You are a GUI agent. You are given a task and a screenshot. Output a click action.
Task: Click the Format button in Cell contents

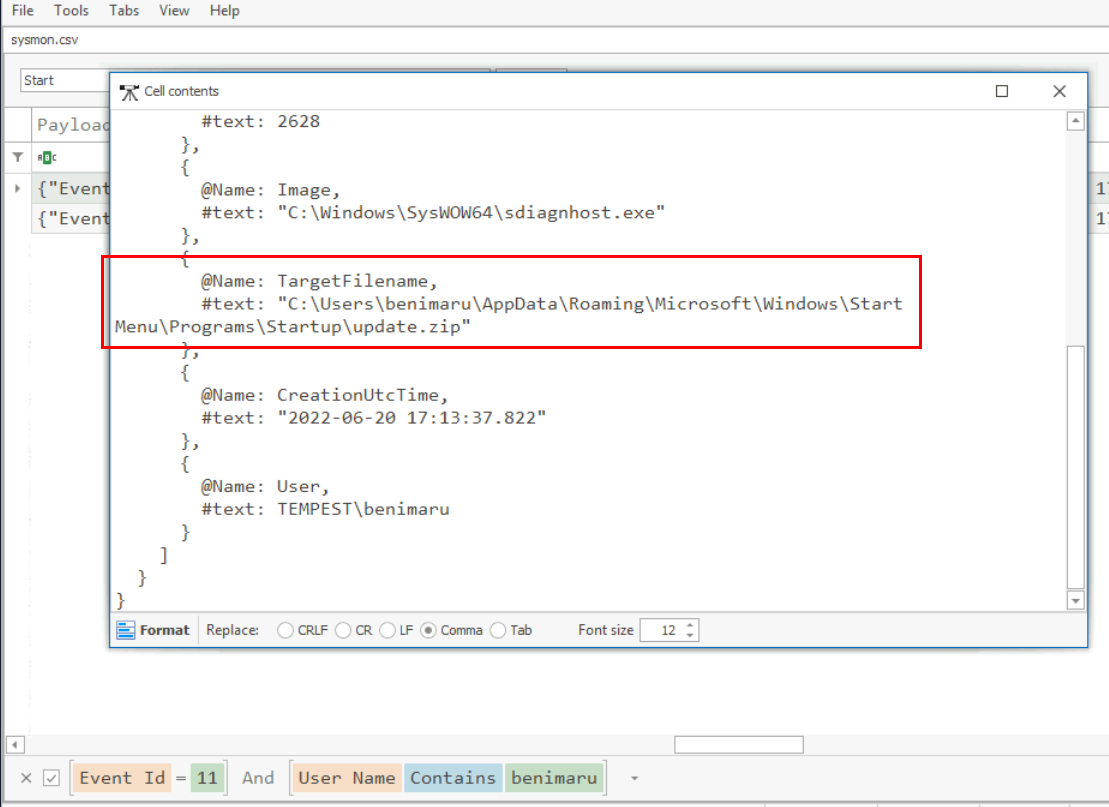pos(154,630)
